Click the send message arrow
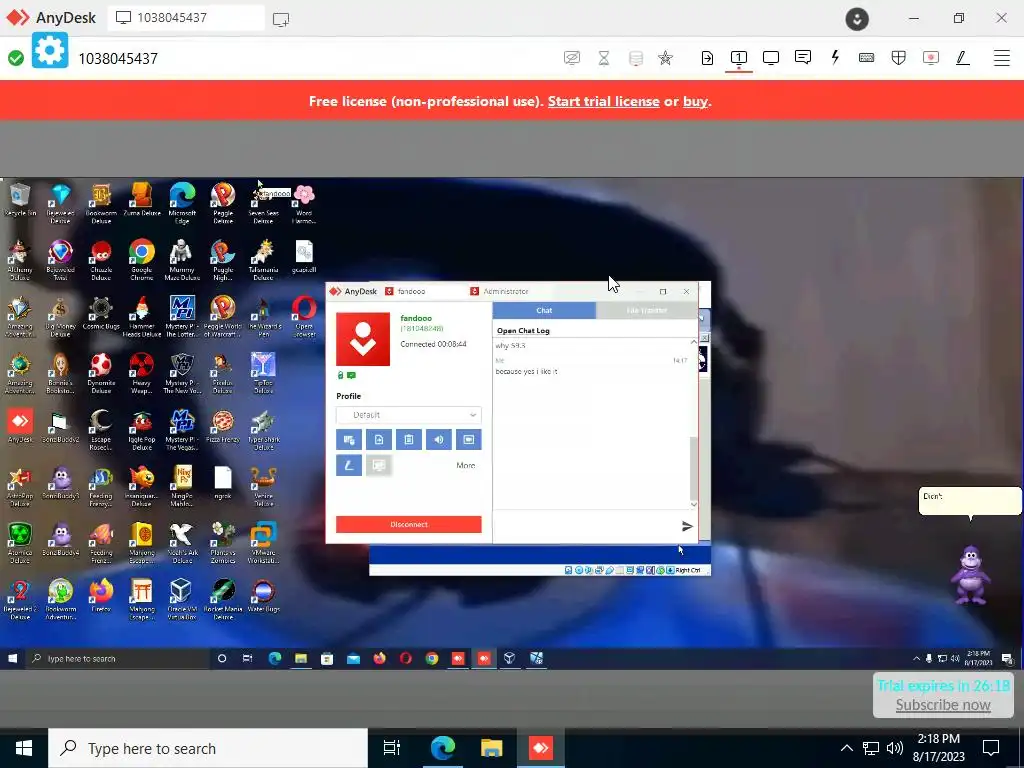This screenshot has width=1024, height=768. click(x=686, y=526)
